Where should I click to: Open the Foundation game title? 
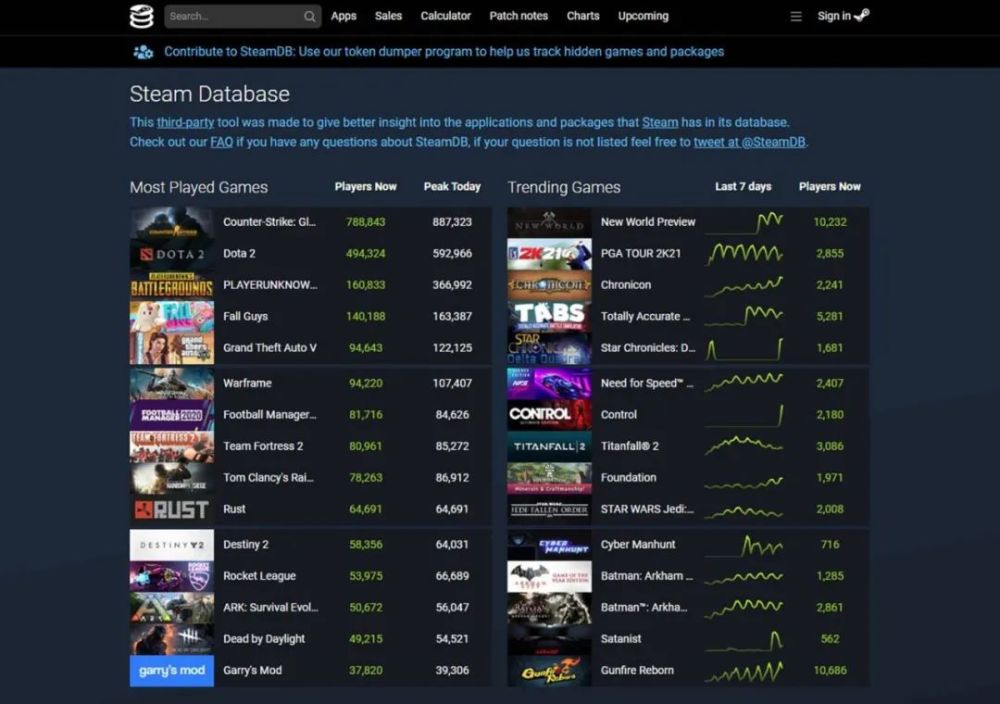(x=628, y=478)
